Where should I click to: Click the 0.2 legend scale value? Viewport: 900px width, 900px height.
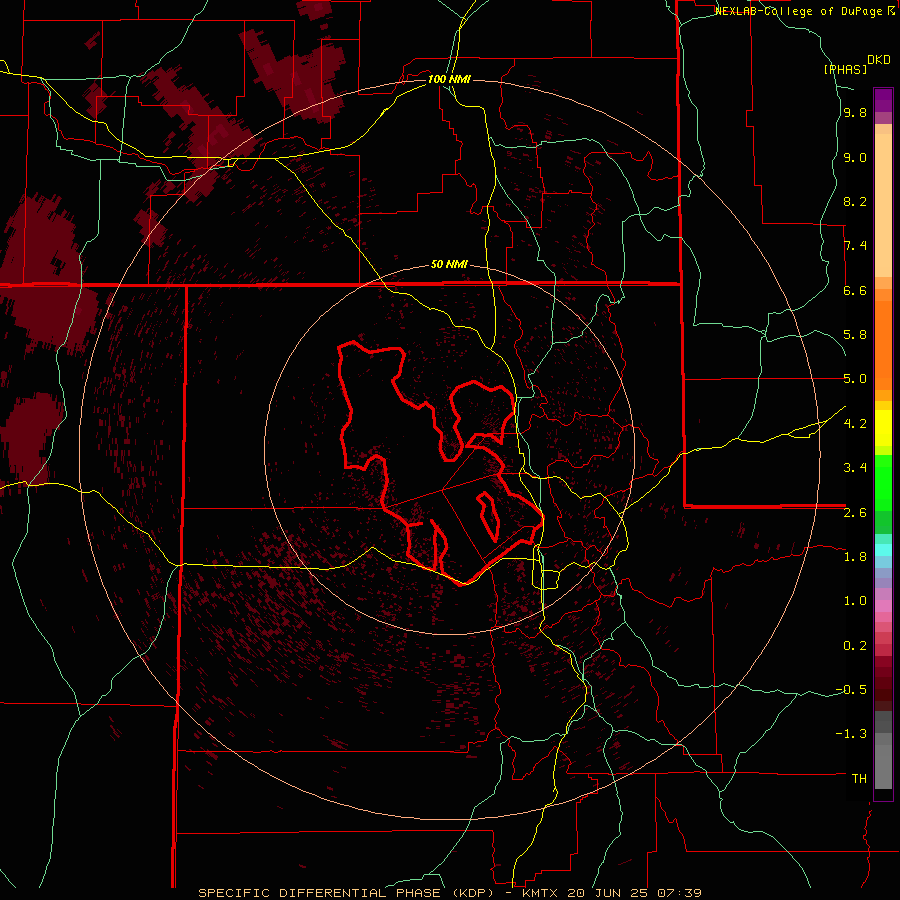pos(855,646)
